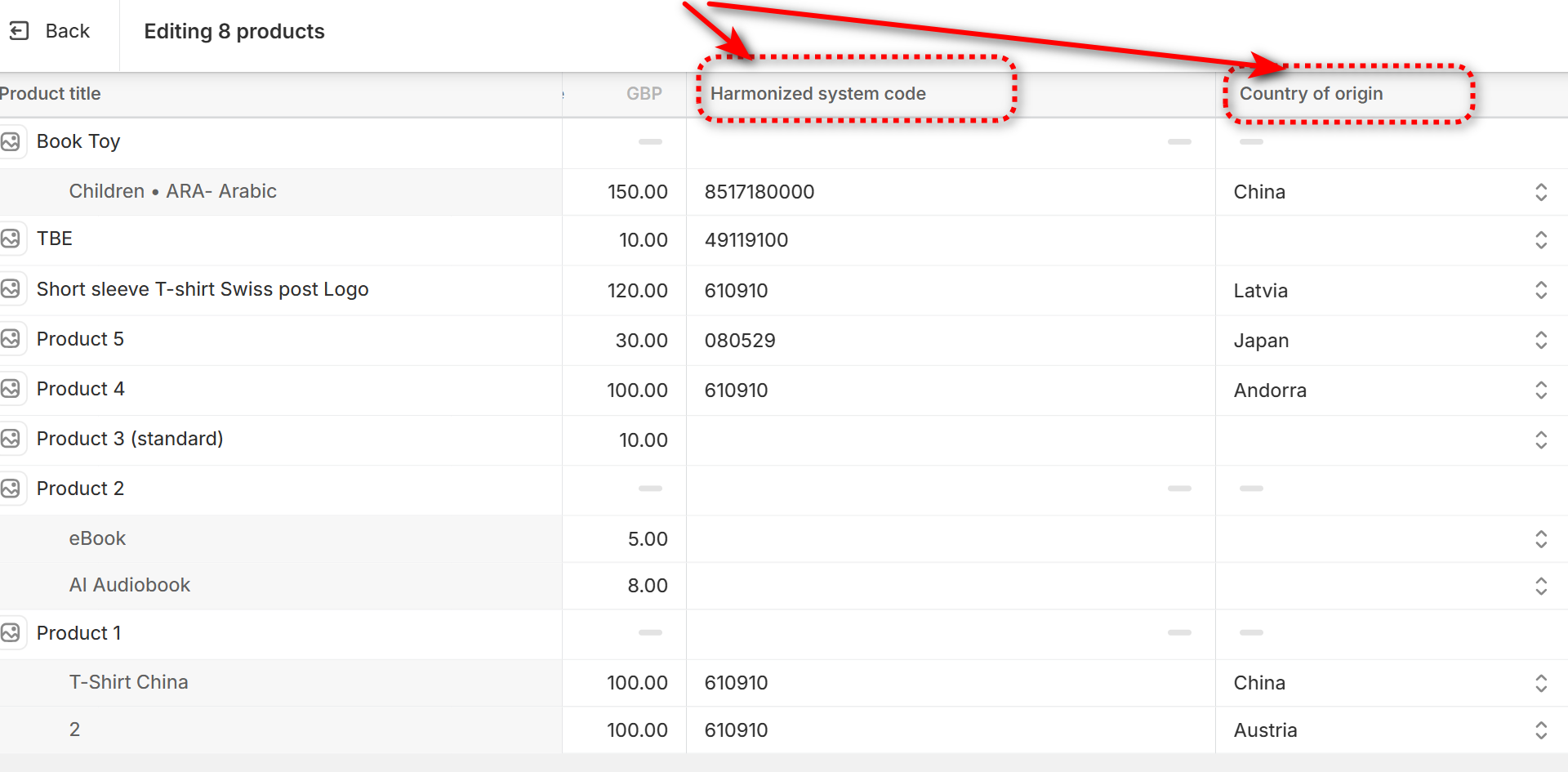Click the Back button label
This screenshot has width=1568, height=772.
coord(68,31)
